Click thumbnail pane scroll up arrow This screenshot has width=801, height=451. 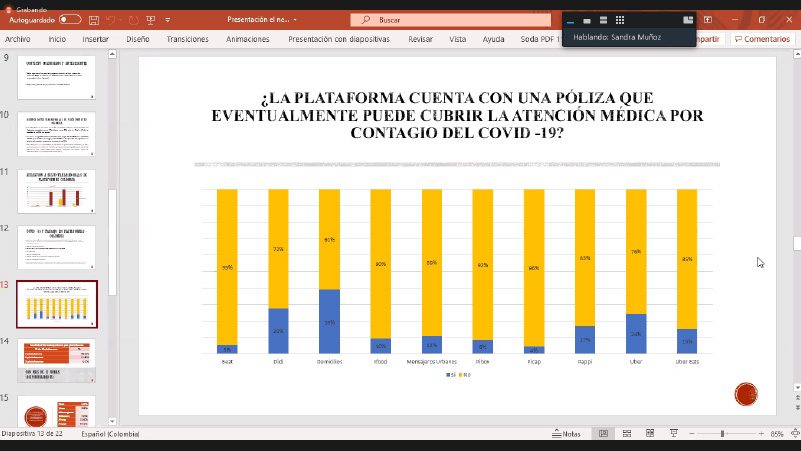112,54
